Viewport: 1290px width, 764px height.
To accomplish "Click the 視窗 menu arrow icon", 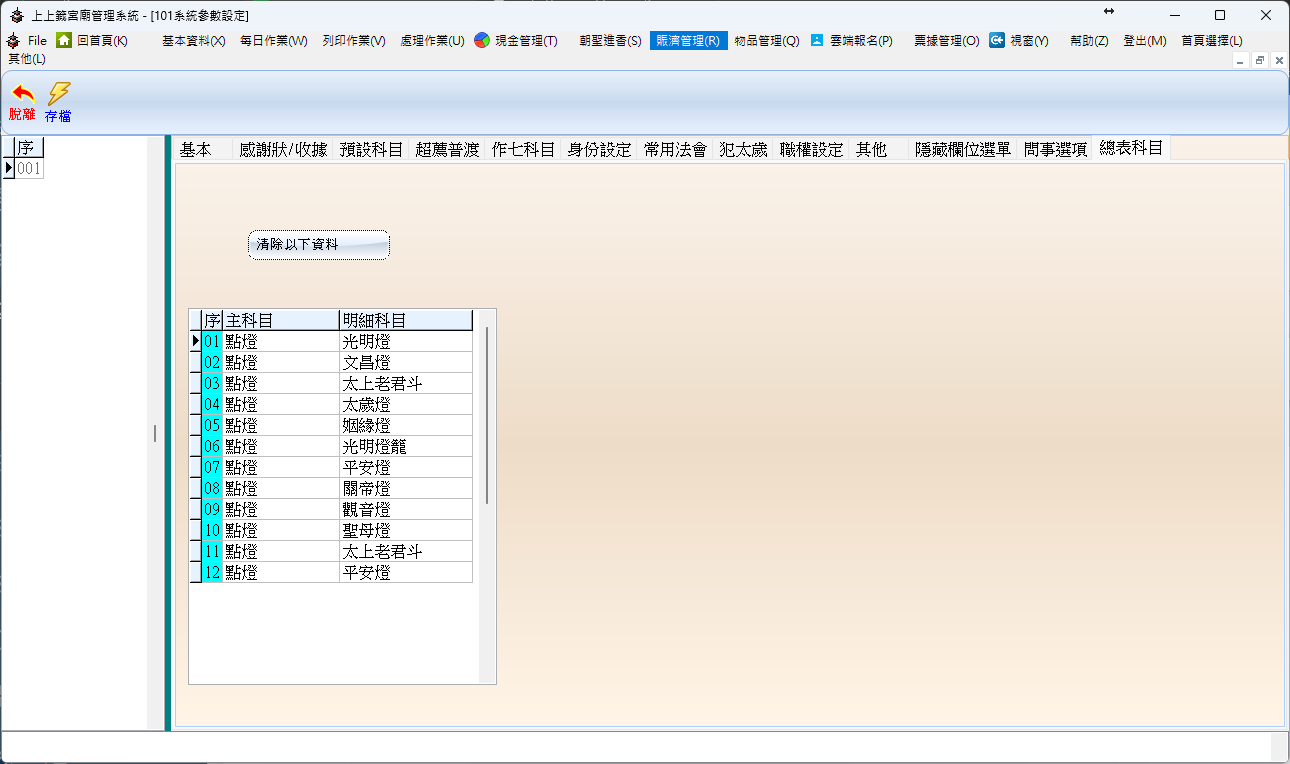I will pyautogui.click(x=997, y=40).
